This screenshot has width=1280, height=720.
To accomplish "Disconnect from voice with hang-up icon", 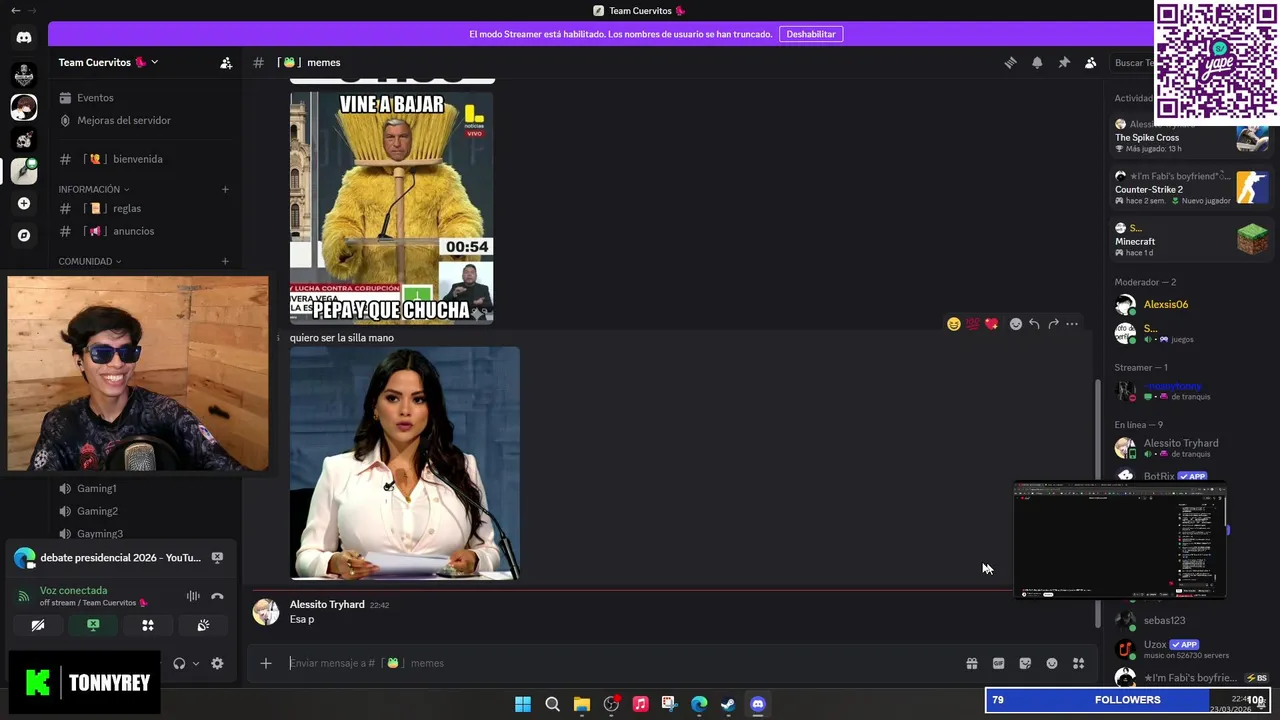I will point(217,596).
